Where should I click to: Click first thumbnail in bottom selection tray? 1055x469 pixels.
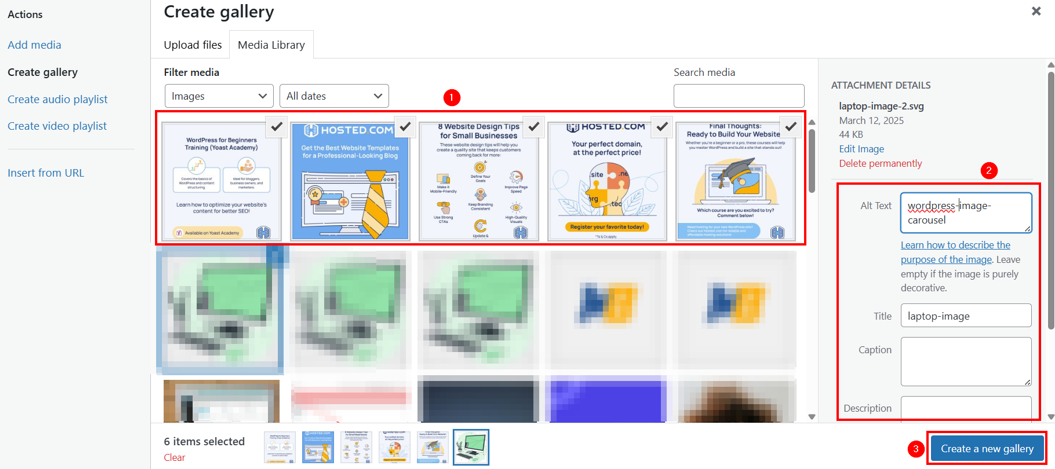click(x=280, y=447)
